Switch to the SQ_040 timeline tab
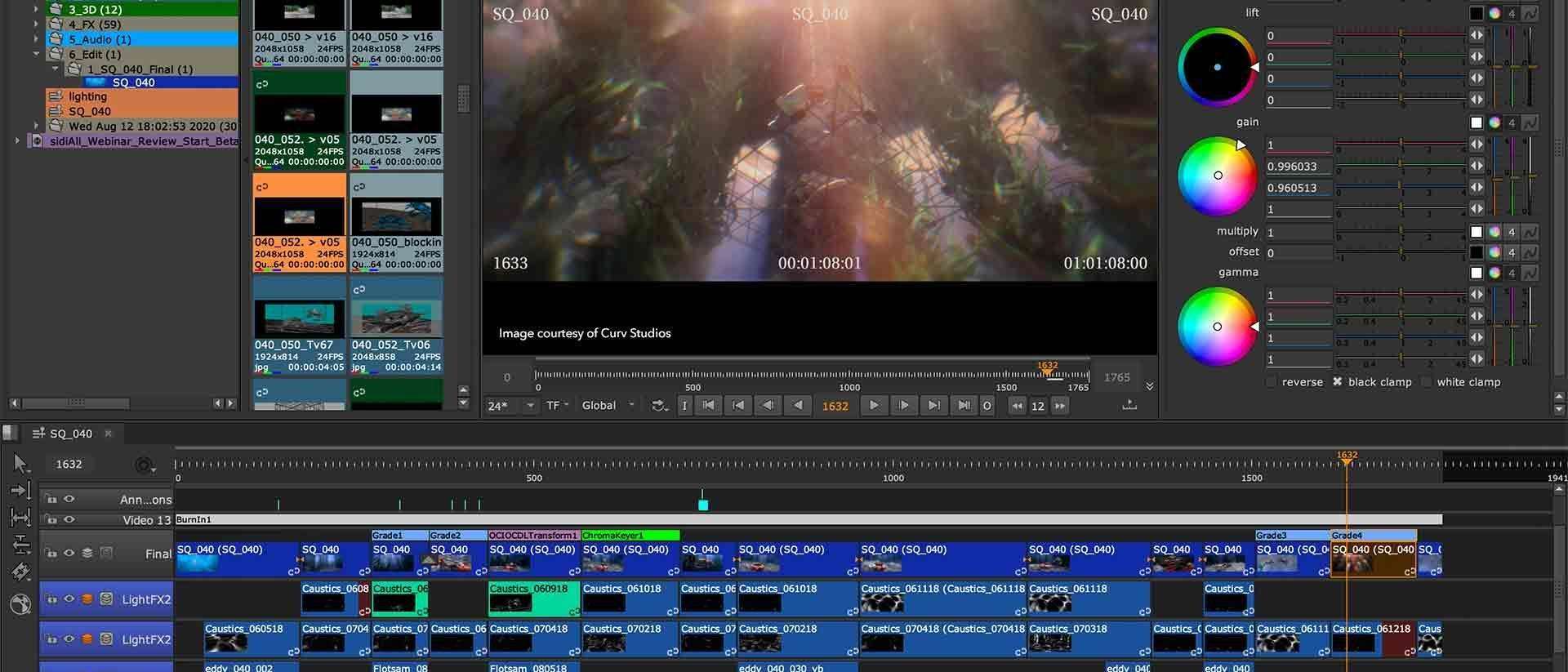 click(x=71, y=434)
